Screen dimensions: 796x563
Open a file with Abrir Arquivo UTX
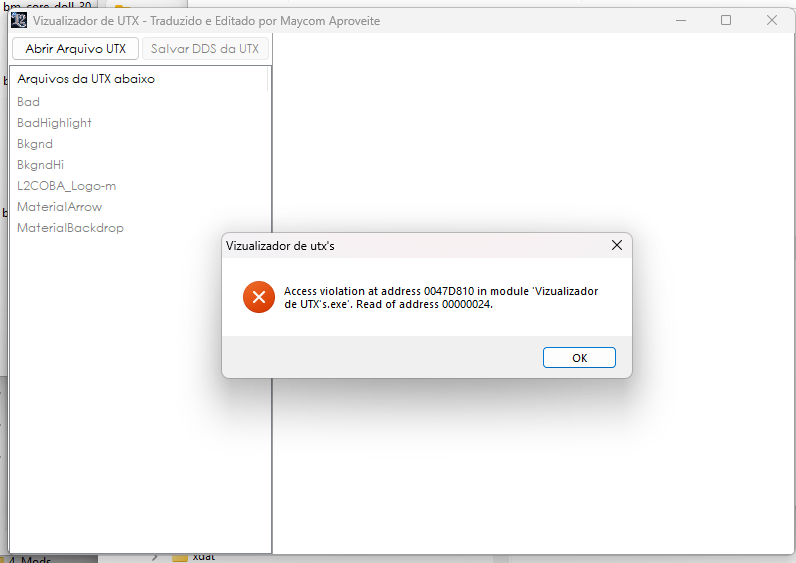pos(76,49)
